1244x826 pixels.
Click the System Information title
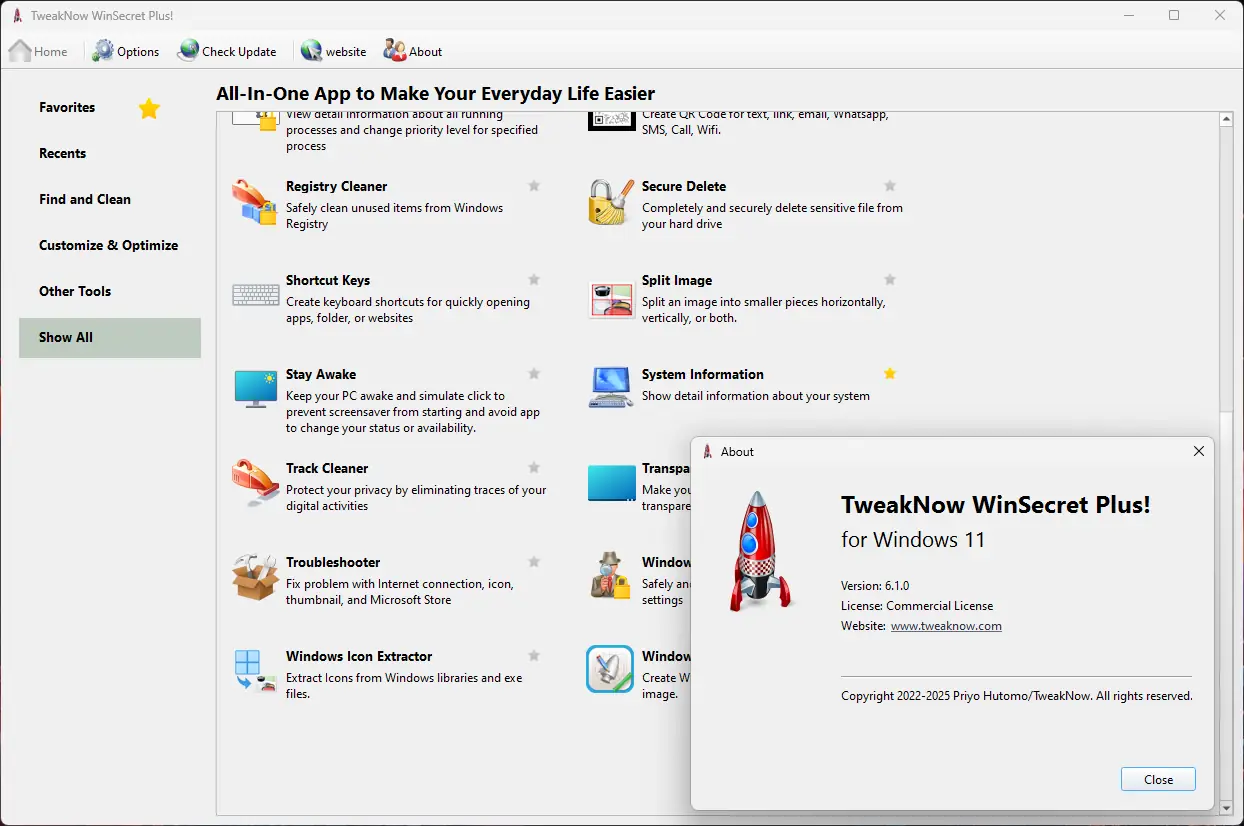(703, 374)
